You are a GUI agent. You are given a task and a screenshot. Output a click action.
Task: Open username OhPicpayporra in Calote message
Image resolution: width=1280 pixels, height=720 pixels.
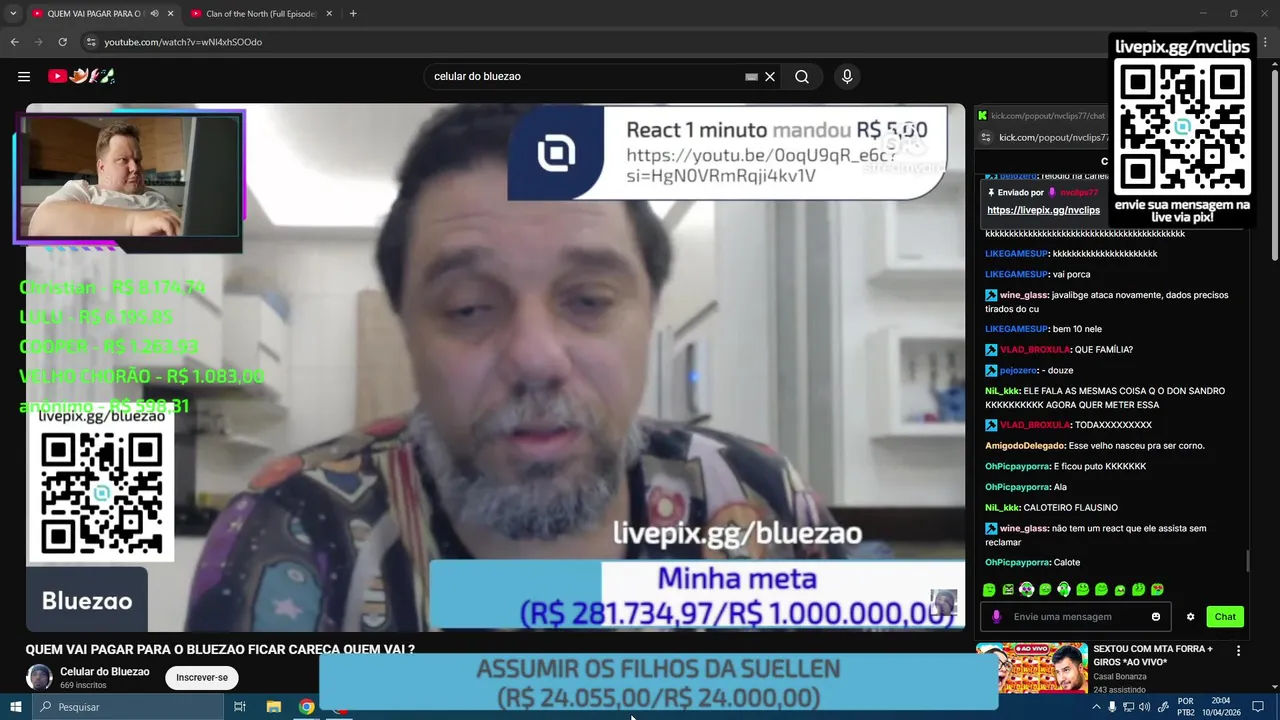point(1017,563)
